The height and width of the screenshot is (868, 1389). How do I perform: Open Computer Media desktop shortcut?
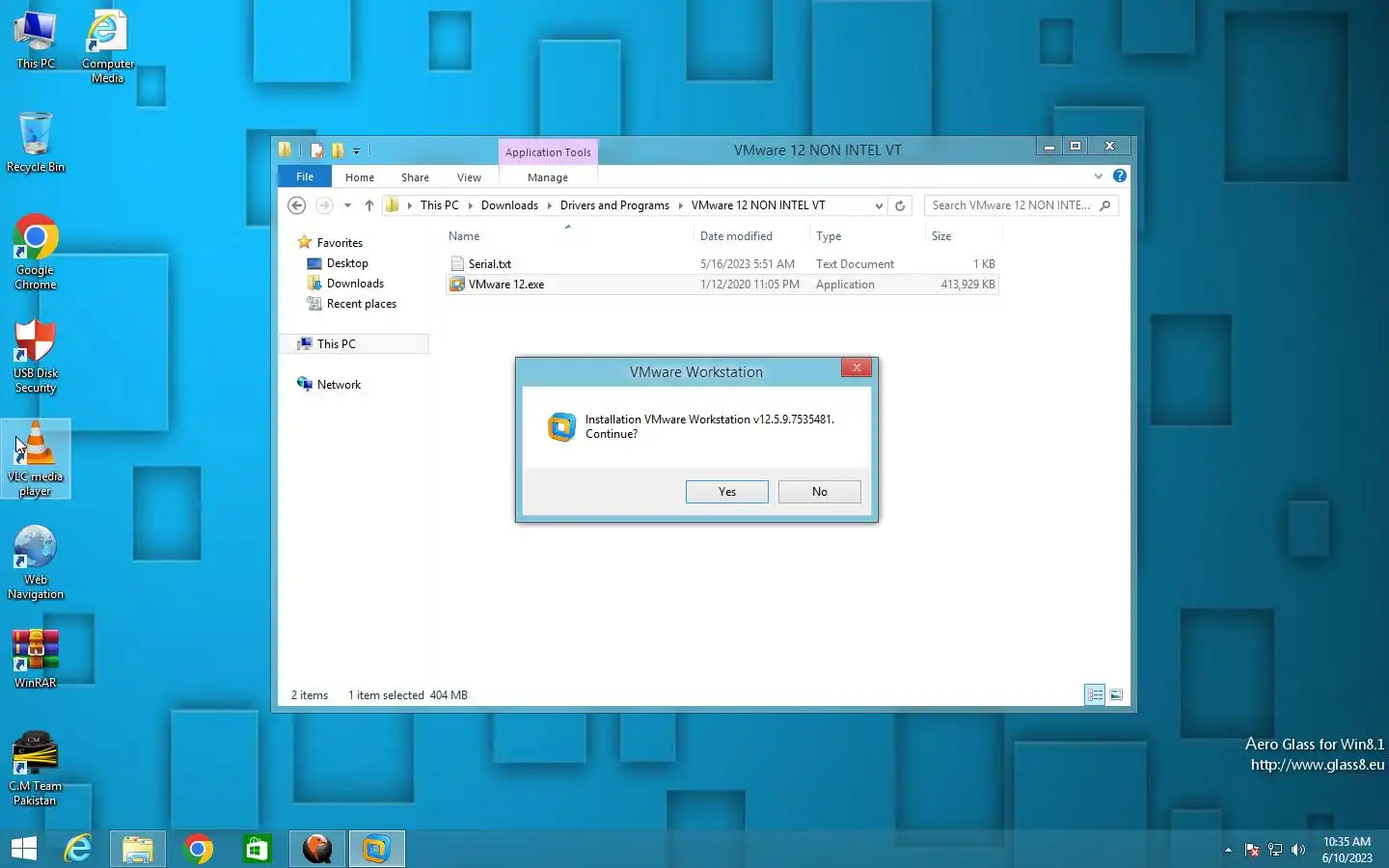pyautogui.click(x=107, y=47)
